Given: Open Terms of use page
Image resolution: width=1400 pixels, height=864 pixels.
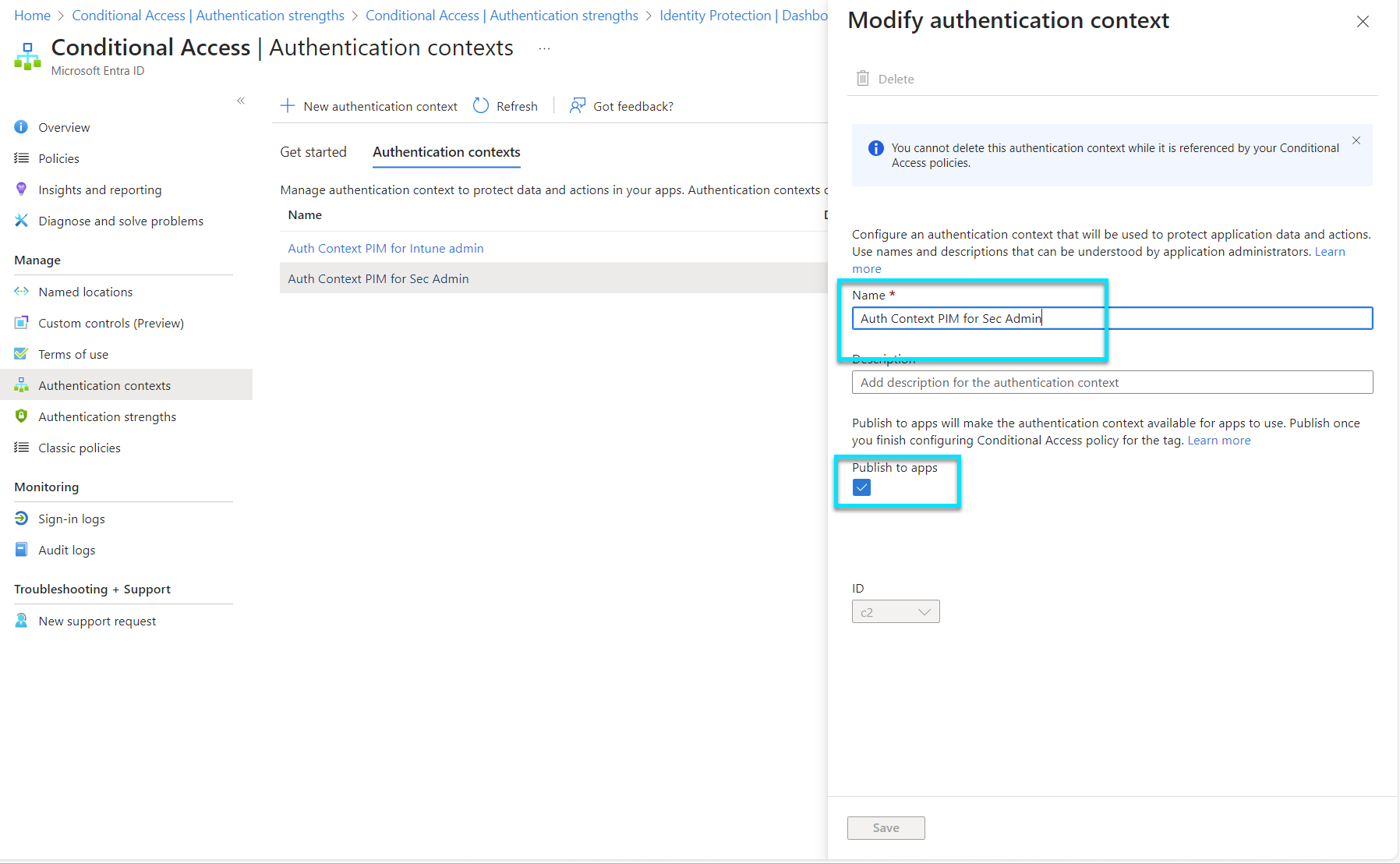Looking at the screenshot, I should point(73,354).
